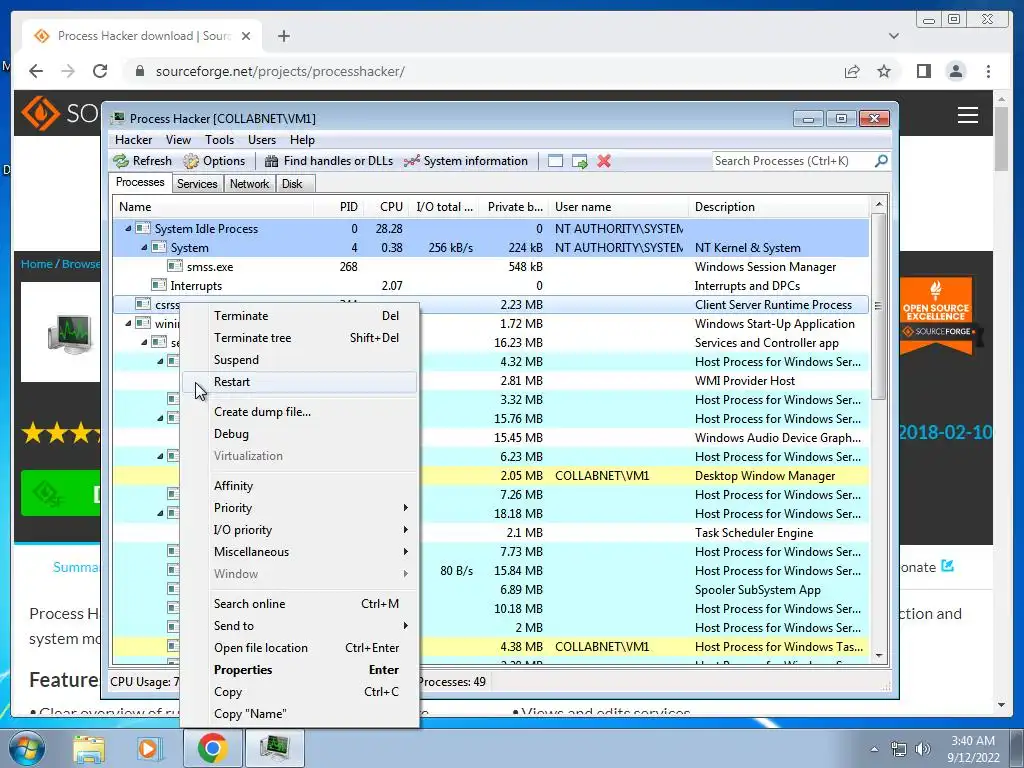The image size is (1024, 768).
Task: Select Terminate from context menu
Action: 299,315
